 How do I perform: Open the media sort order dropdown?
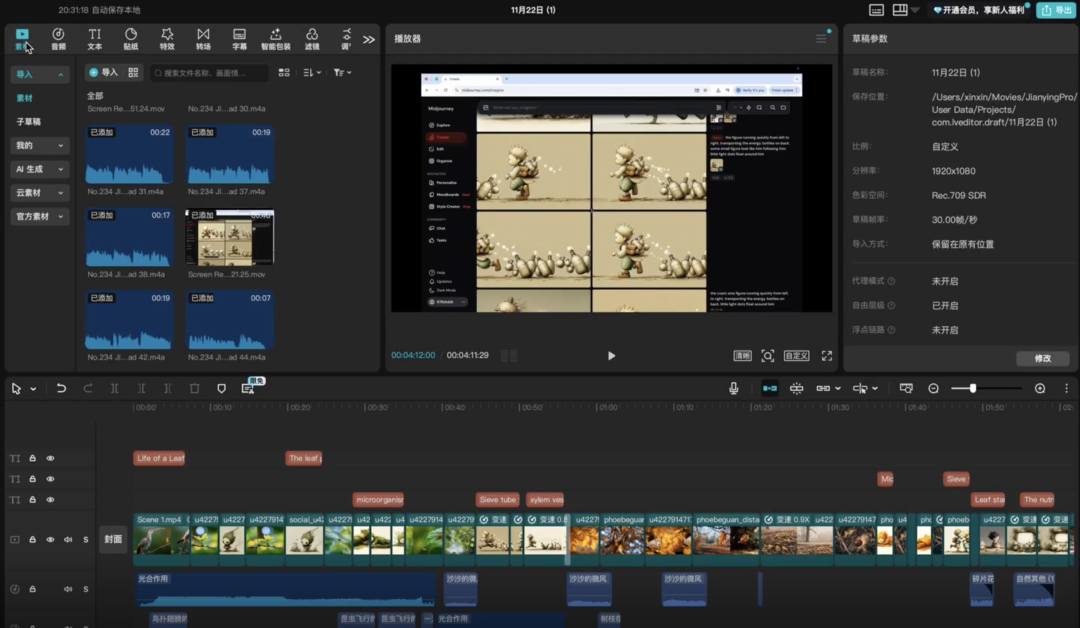coord(312,73)
